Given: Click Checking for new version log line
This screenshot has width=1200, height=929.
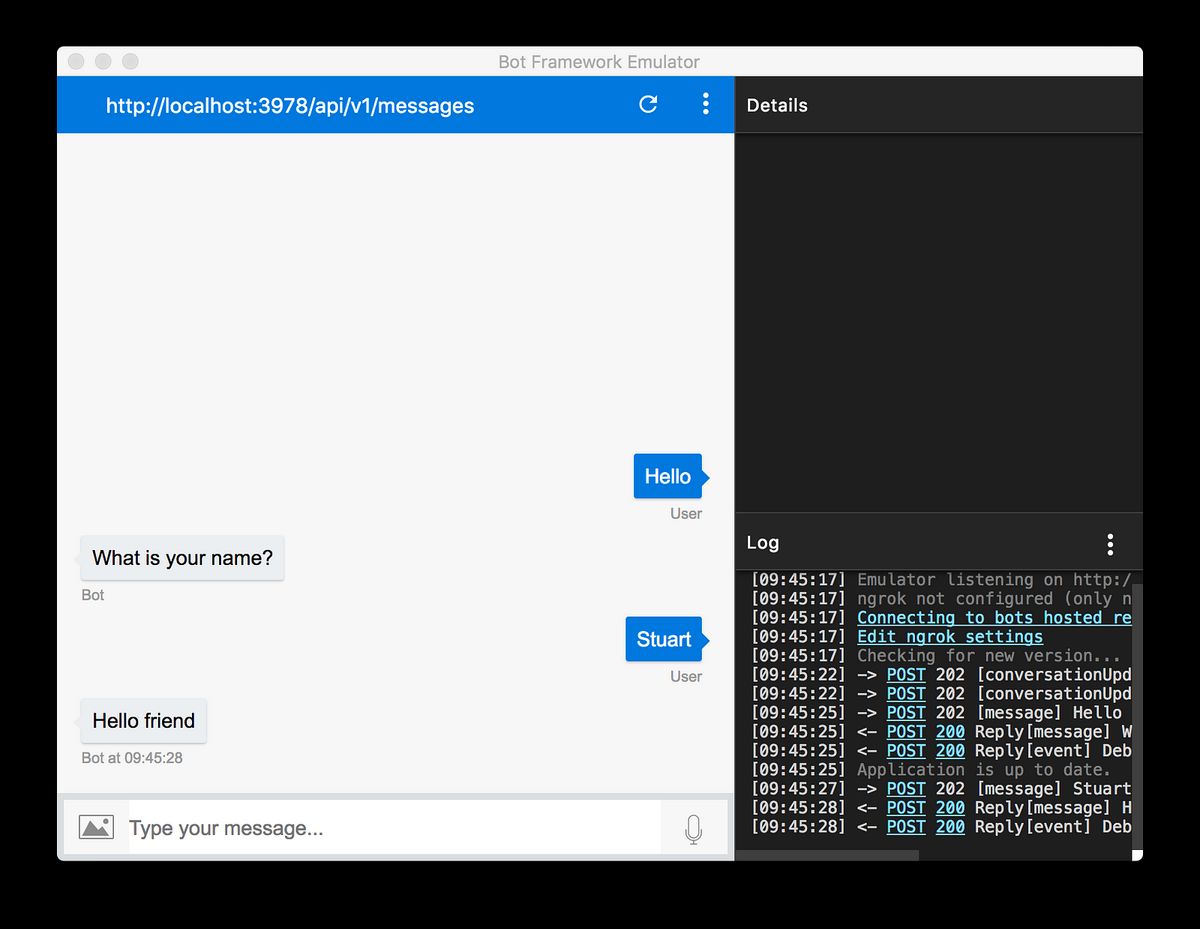Looking at the screenshot, I should (x=989, y=656).
